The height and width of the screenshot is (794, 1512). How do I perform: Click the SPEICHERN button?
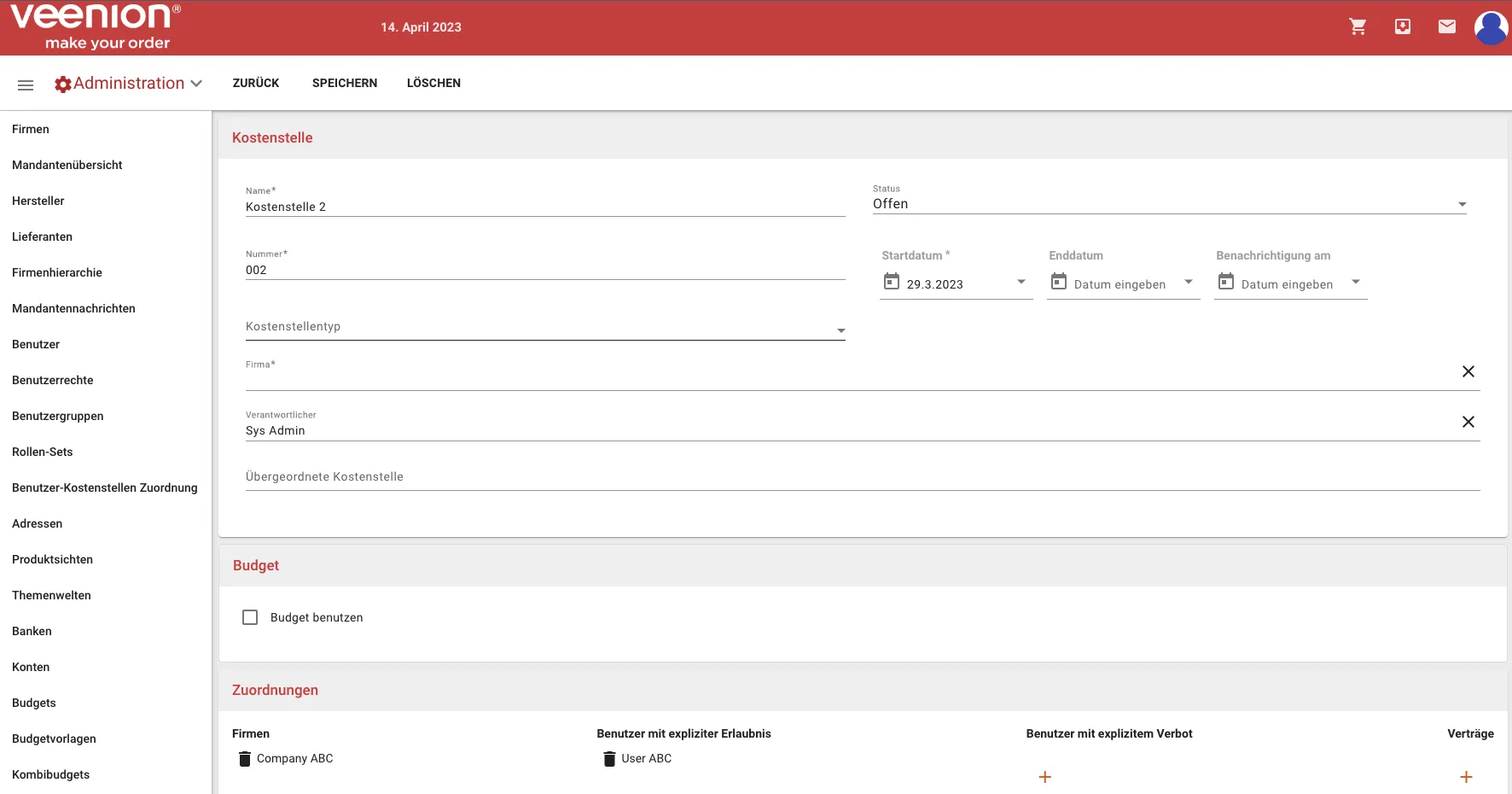coord(345,83)
